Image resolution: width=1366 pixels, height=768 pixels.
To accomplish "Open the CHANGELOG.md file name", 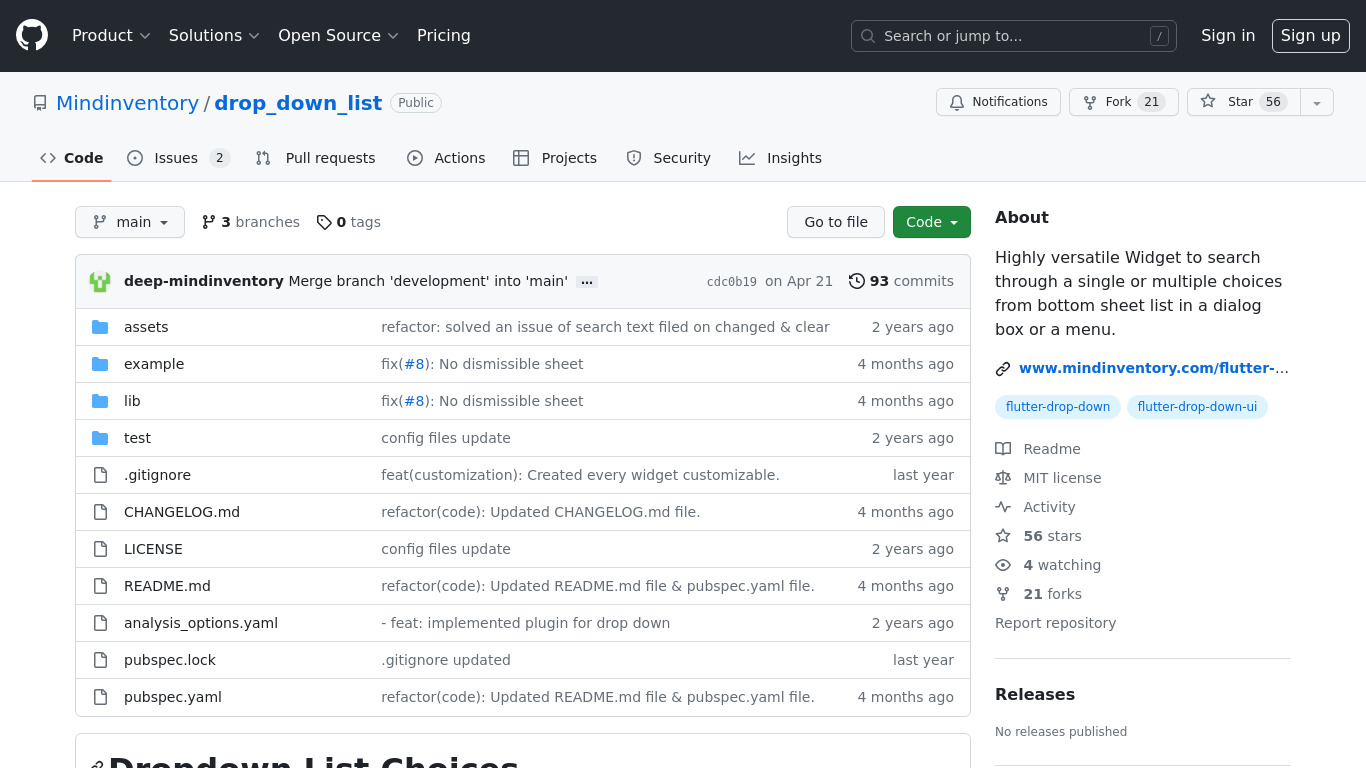I will (x=182, y=512).
